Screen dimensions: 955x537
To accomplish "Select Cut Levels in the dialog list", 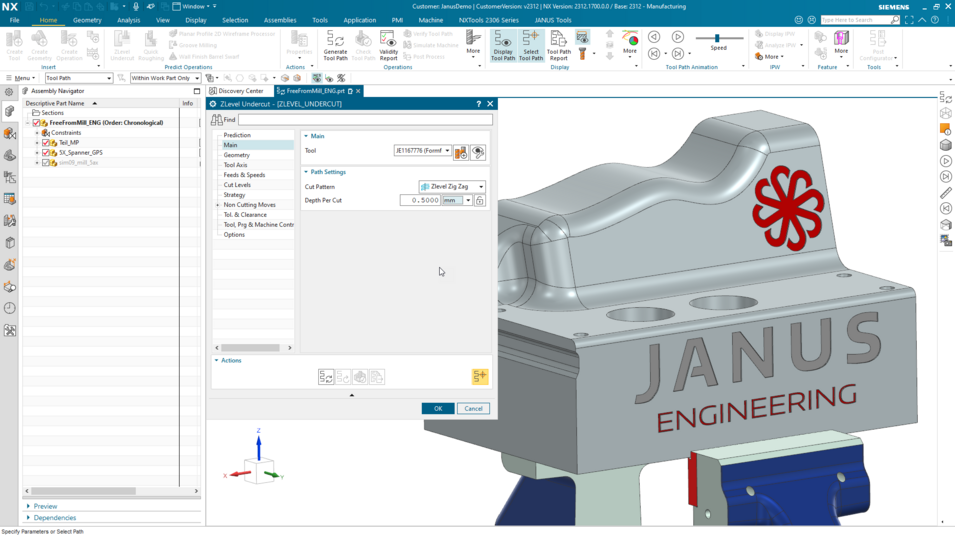I will (x=237, y=185).
